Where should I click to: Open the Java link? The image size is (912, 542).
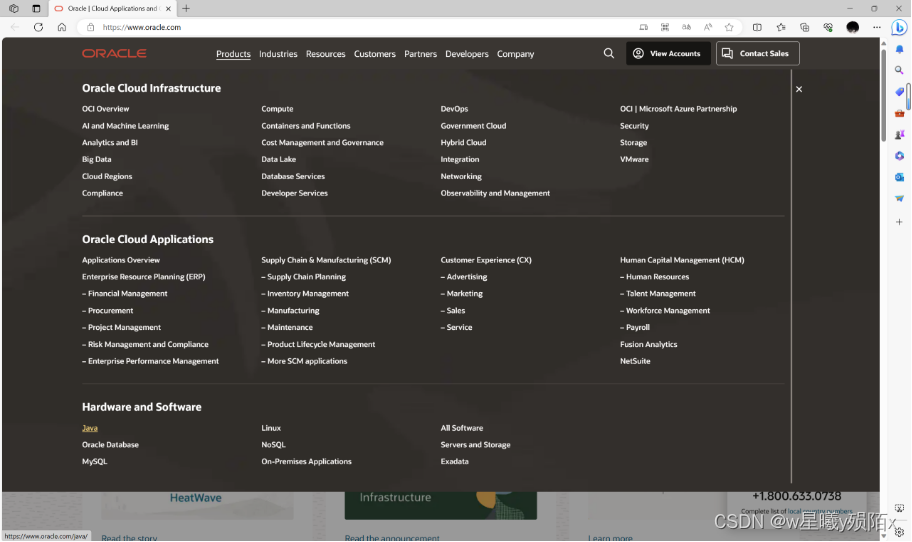pos(90,428)
